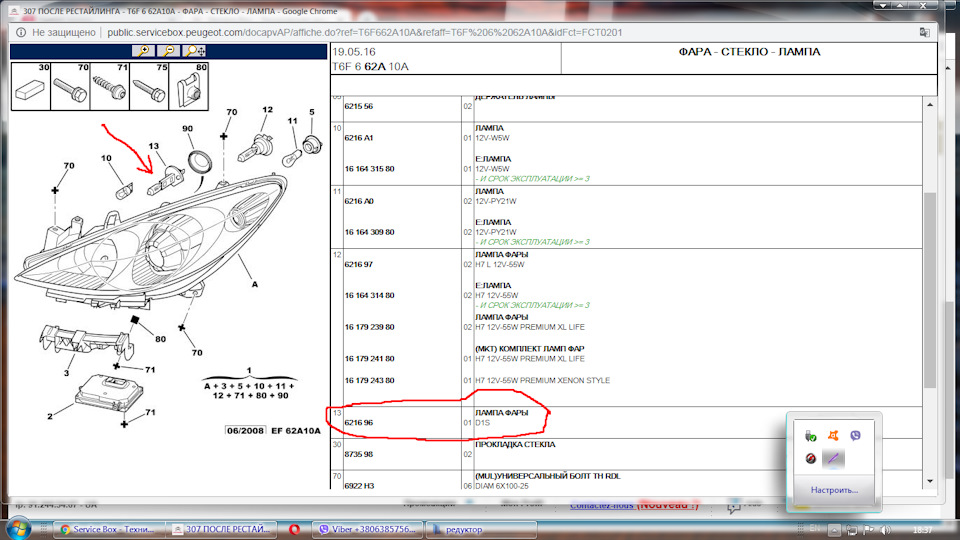Click the Настроить... link in tray popup
The height and width of the screenshot is (540, 960).
pyautogui.click(x=834, y=490)
